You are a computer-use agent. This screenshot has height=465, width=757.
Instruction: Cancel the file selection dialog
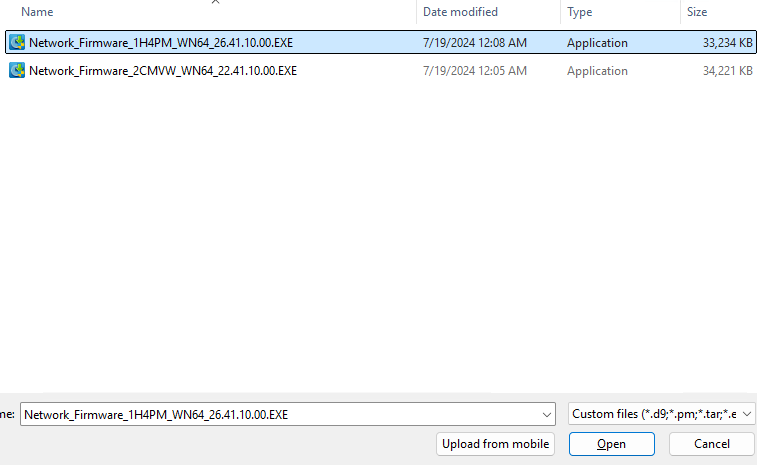(x=712, y=444)
